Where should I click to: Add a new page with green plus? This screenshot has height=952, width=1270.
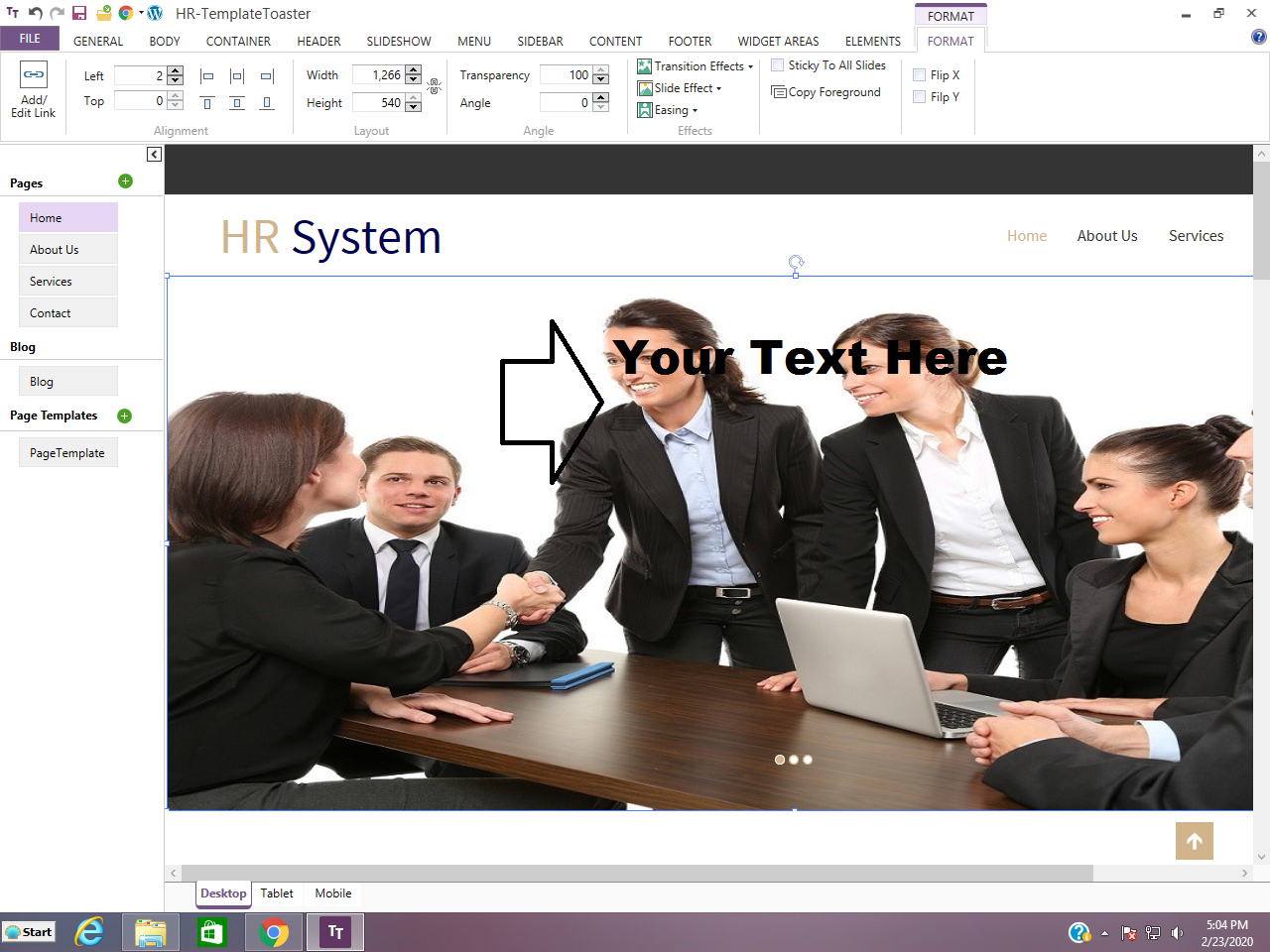click(x=125, y=180)
